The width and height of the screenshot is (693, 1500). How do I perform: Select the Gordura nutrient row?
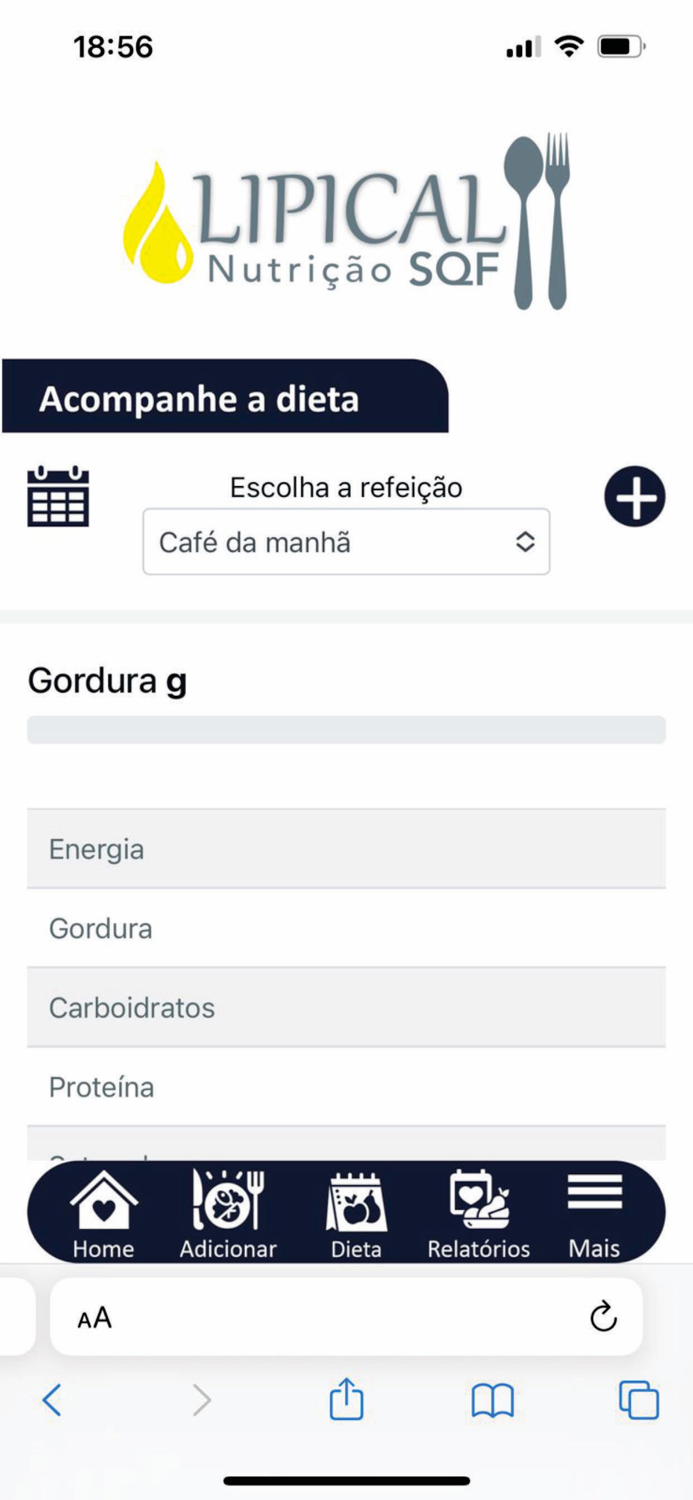point(346,928)
